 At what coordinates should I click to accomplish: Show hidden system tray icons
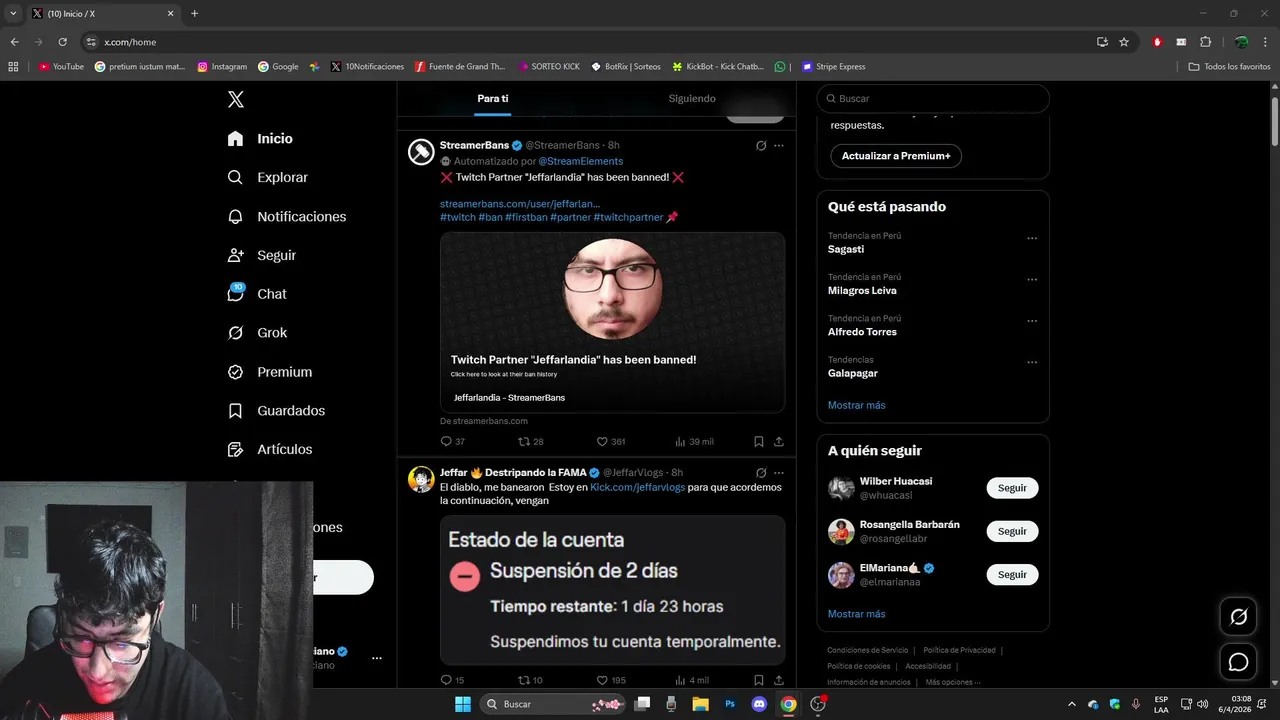(1072, 704)
